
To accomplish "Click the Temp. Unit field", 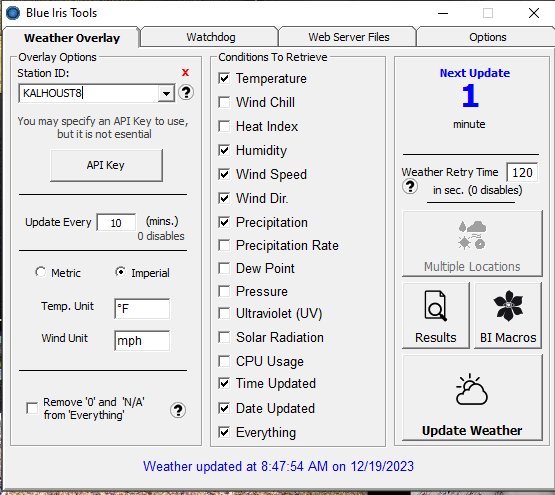I will coord(142,309).
